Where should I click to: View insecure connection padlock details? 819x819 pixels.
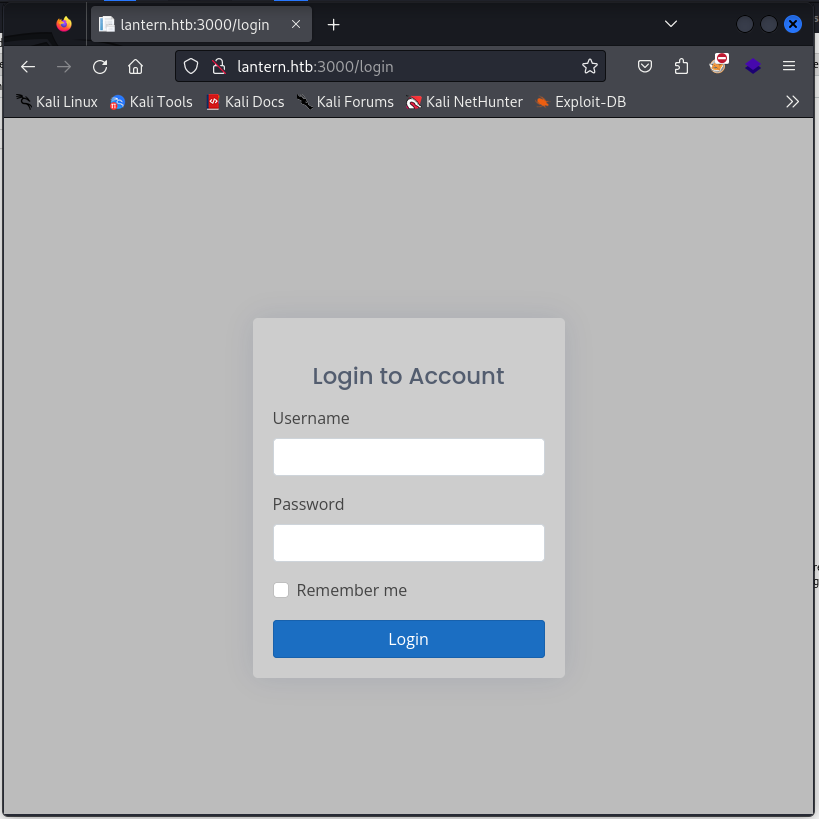219,66
